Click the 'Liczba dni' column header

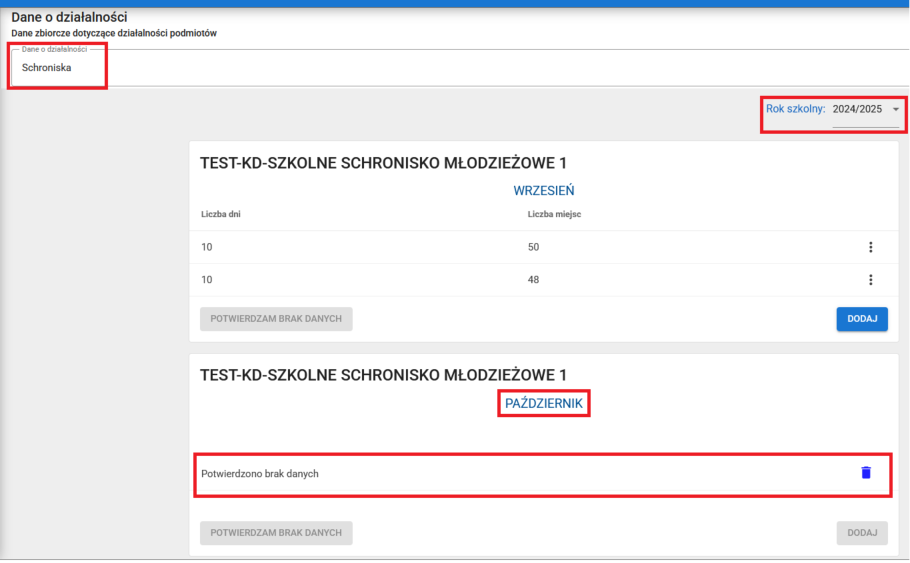[220, 213]
